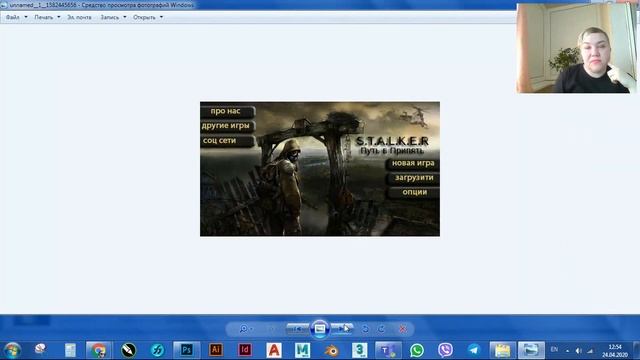The width and height of the screenshot is (640, 360).
Task: Expand the Файл dropdown arrow
Action: (26, 17)
